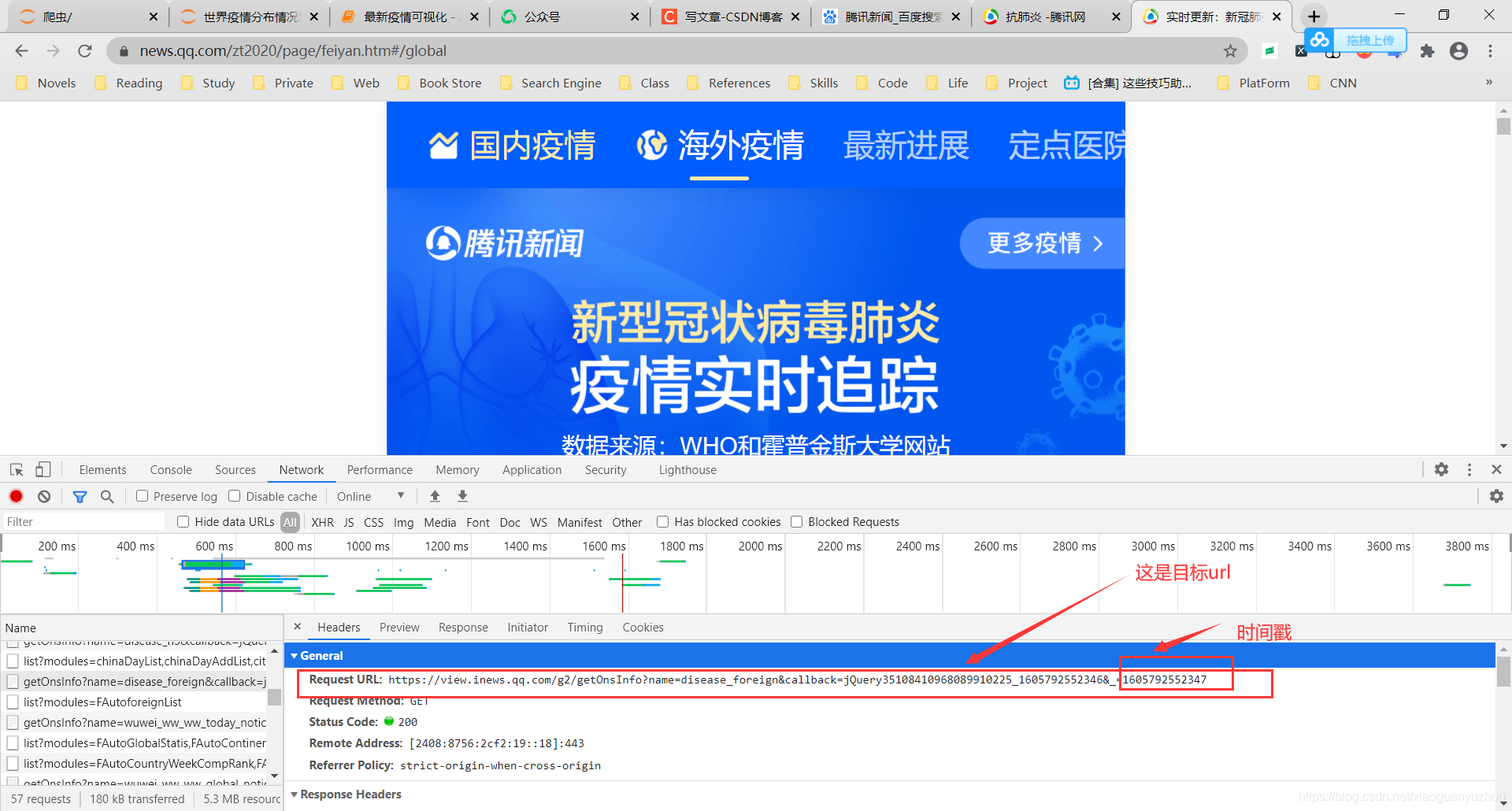
Task: Open the 国内疫情 page section
Action: point(512,146)
